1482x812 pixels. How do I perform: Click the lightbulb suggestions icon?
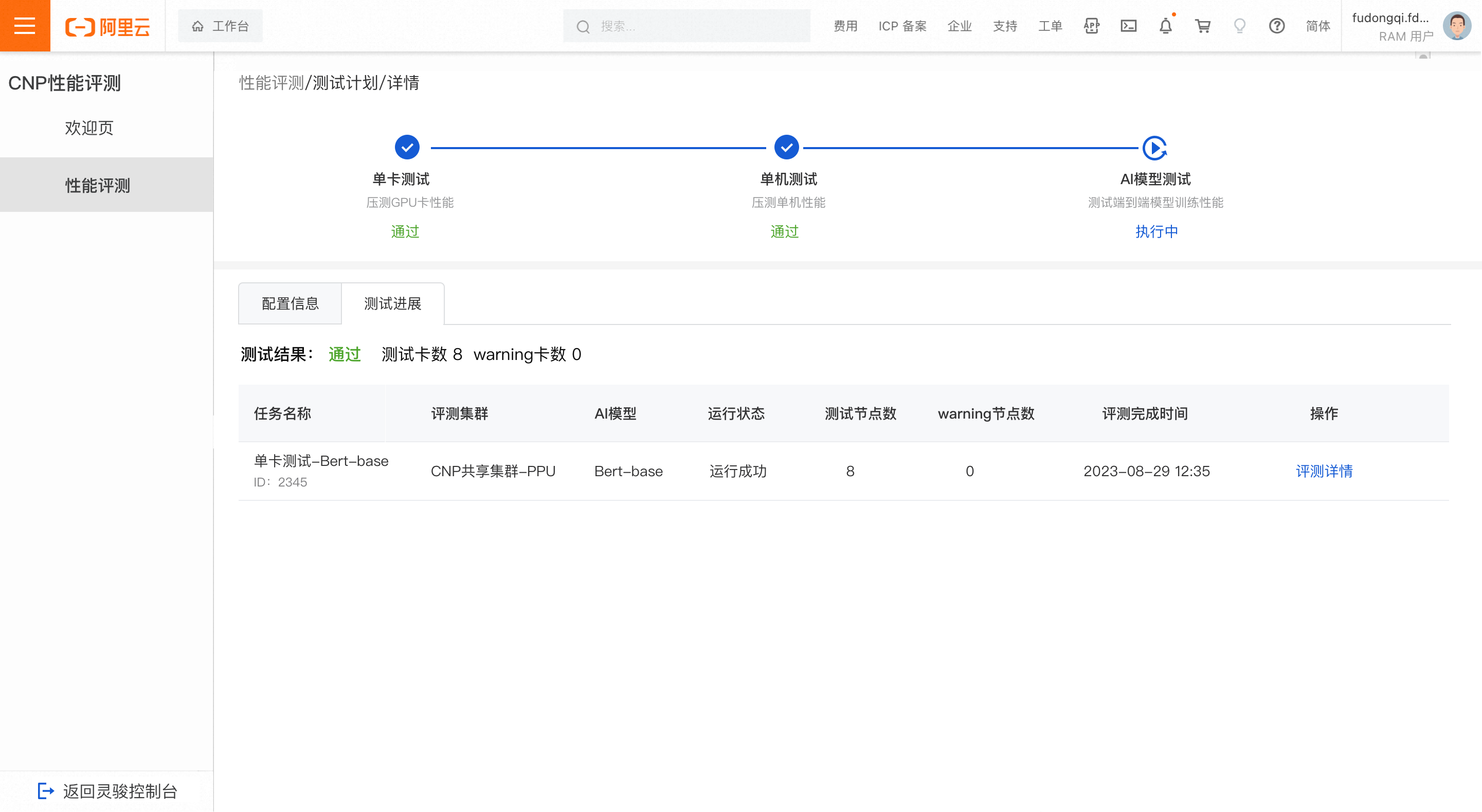click(1240, 26)
